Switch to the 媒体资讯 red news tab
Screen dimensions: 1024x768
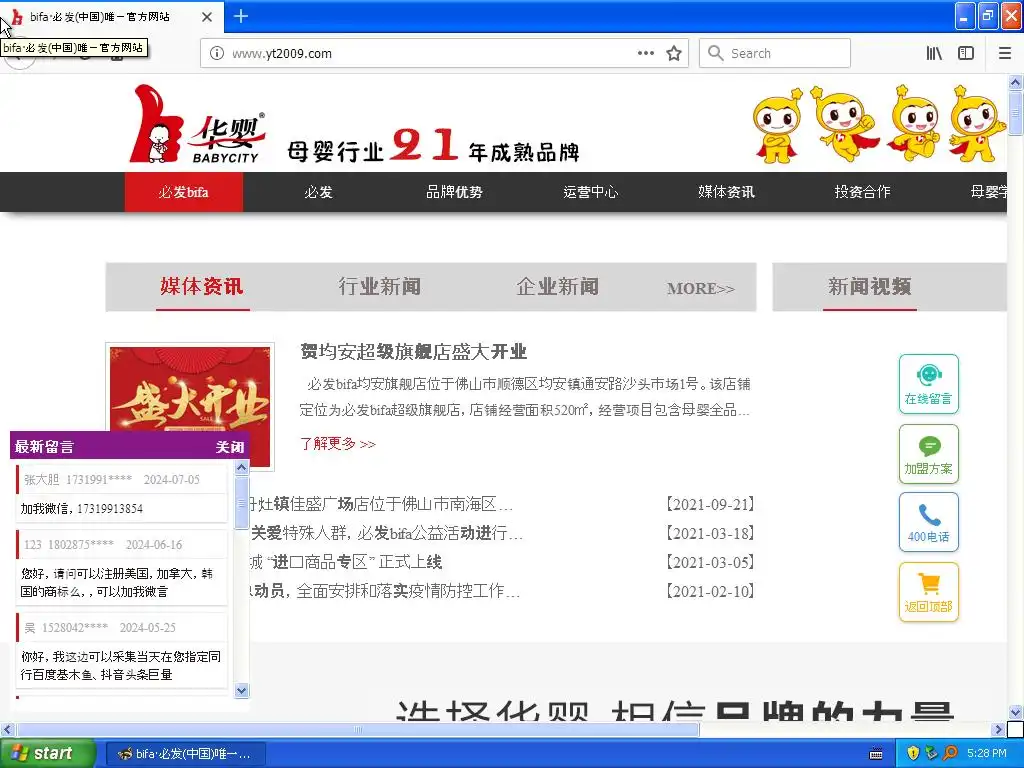click(x=202, y=287)
